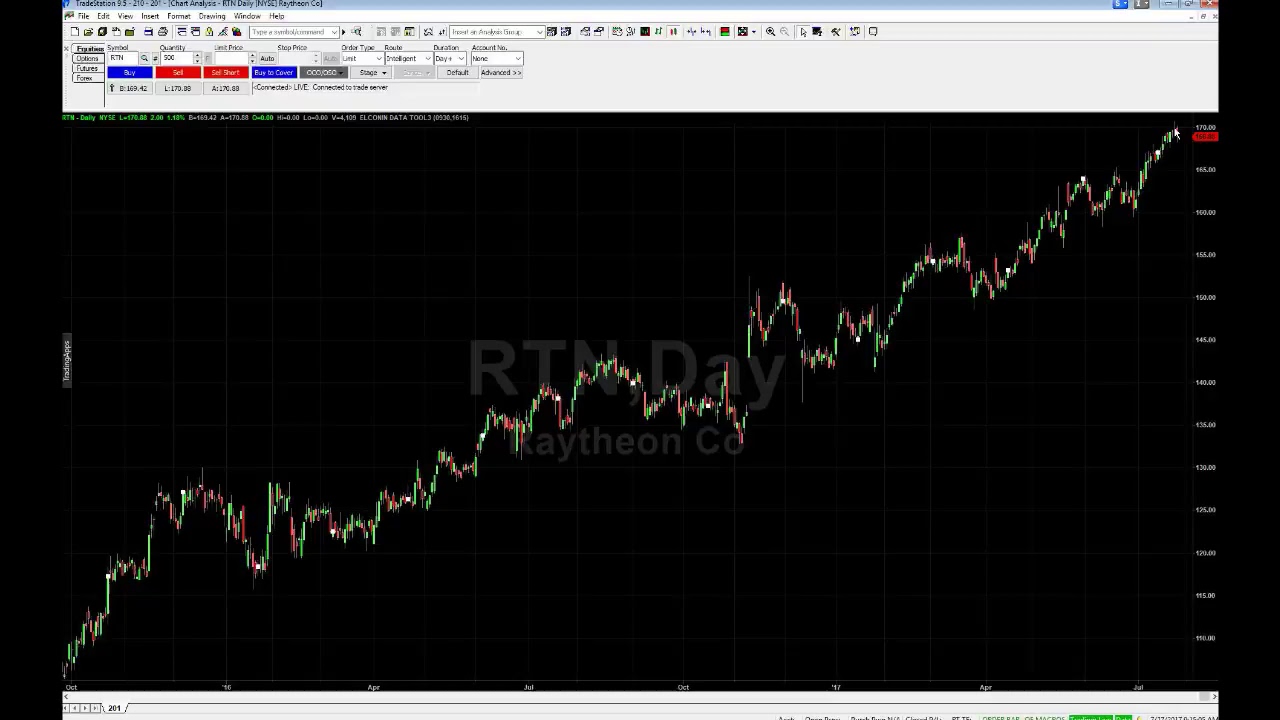Click the red Sell button

[x=178, y=73]
